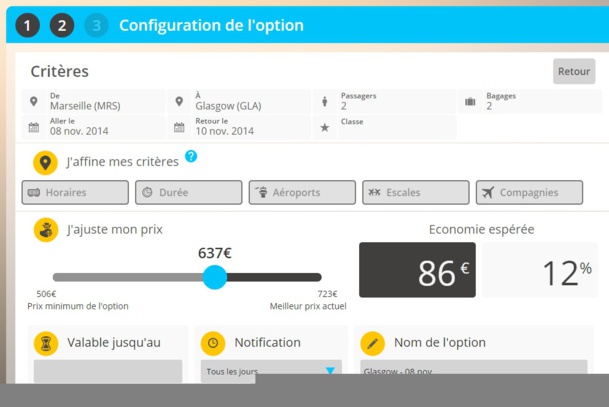Viewport: 609px width, 407px height.
Task: Click the baggage suitcase icon
Action: [x=469, y=101]
